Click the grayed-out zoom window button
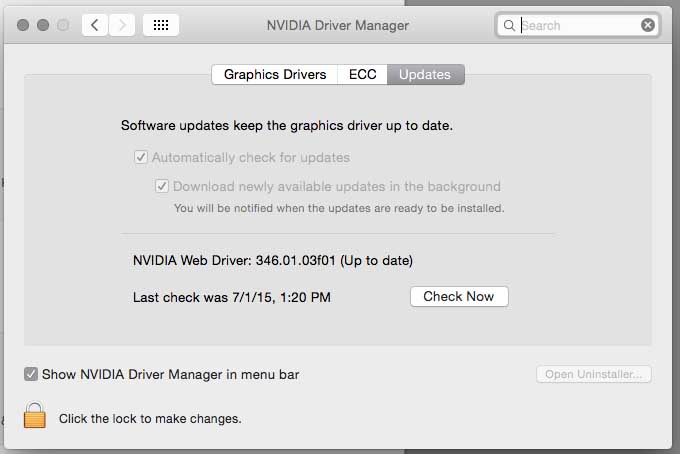The width and height of the screenshot is (680, 454). 62,25
